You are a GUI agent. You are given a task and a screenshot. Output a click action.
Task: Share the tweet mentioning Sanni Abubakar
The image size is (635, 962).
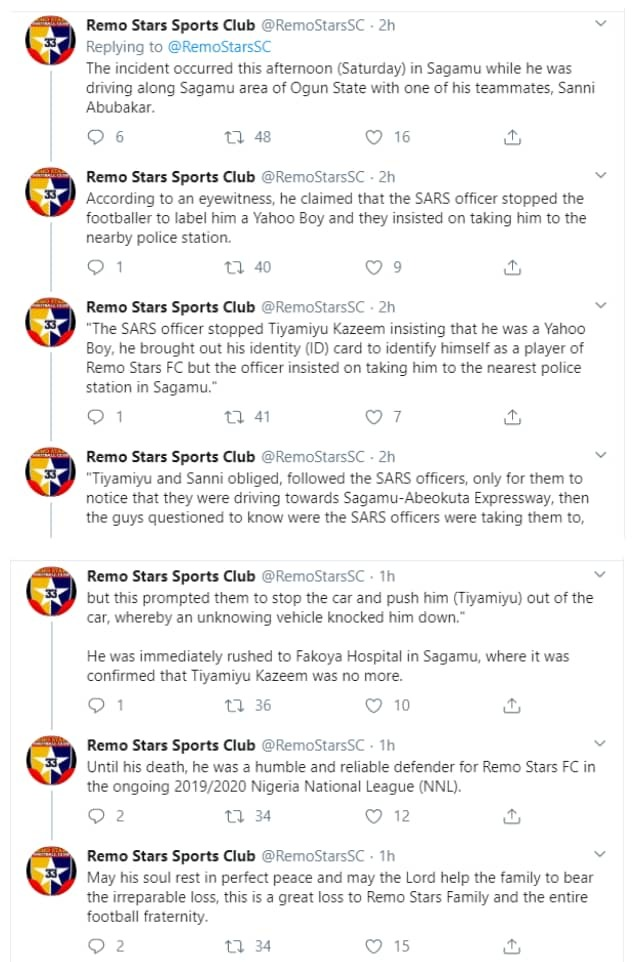pos(511,137)
